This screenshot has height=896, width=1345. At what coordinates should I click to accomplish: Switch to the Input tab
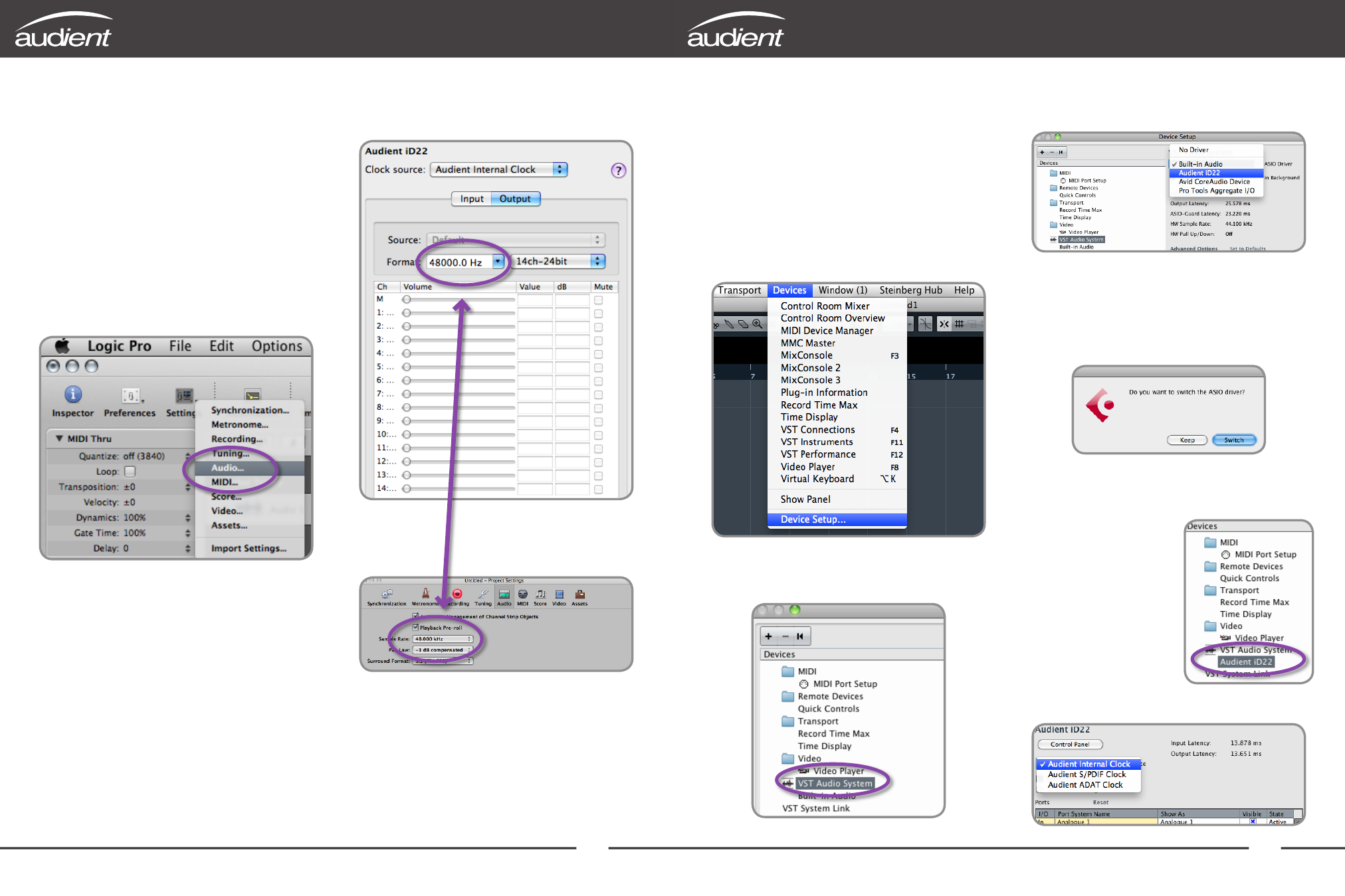(472, 199)
